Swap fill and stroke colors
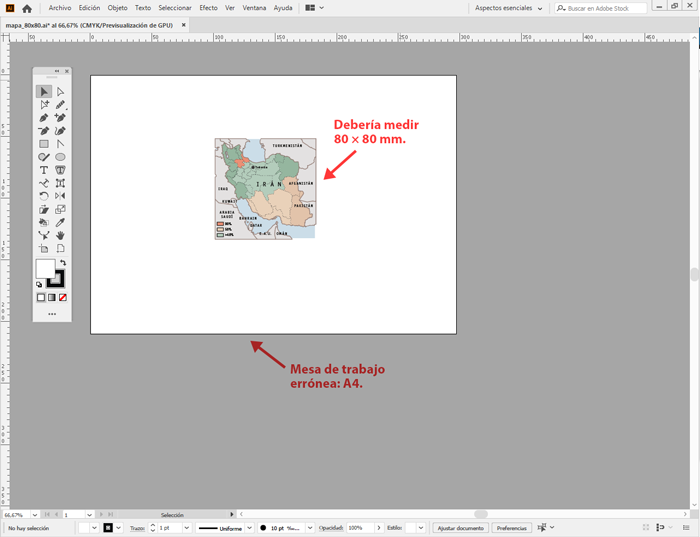This screenshot has width=700, height=537. point(62,263)
